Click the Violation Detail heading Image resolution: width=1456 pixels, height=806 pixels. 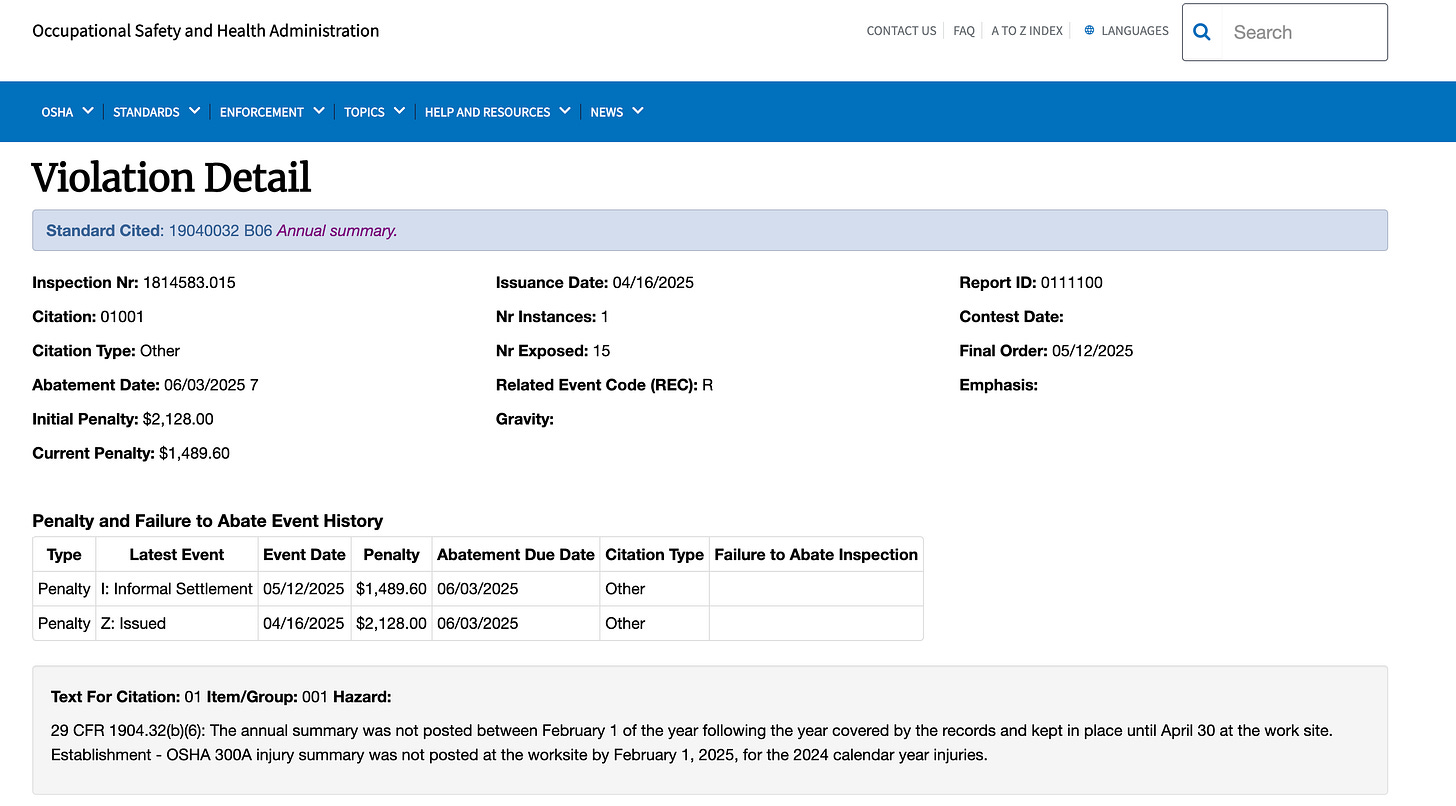tap(171, 178)
